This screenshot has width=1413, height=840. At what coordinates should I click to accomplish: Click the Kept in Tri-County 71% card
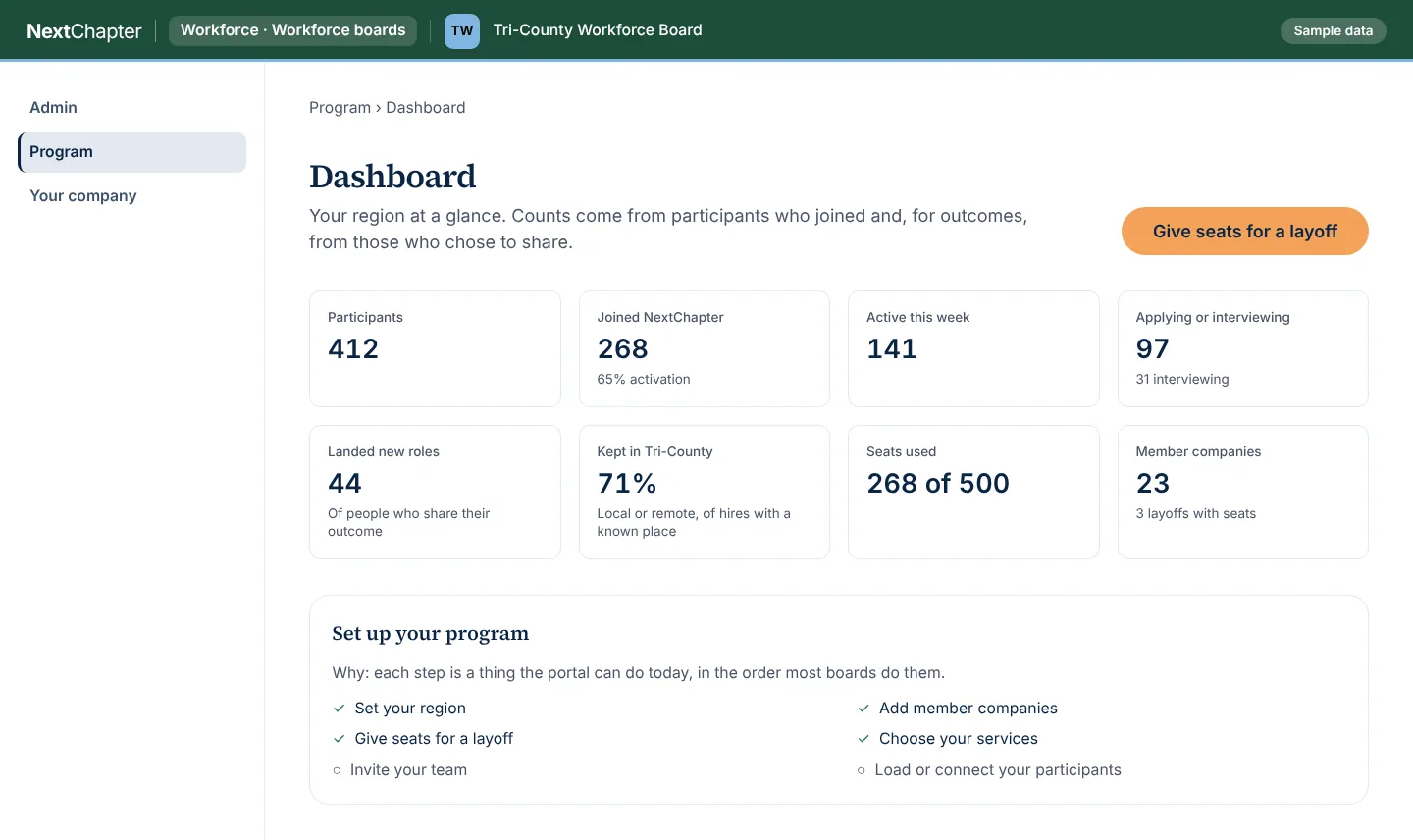point(705,492)
